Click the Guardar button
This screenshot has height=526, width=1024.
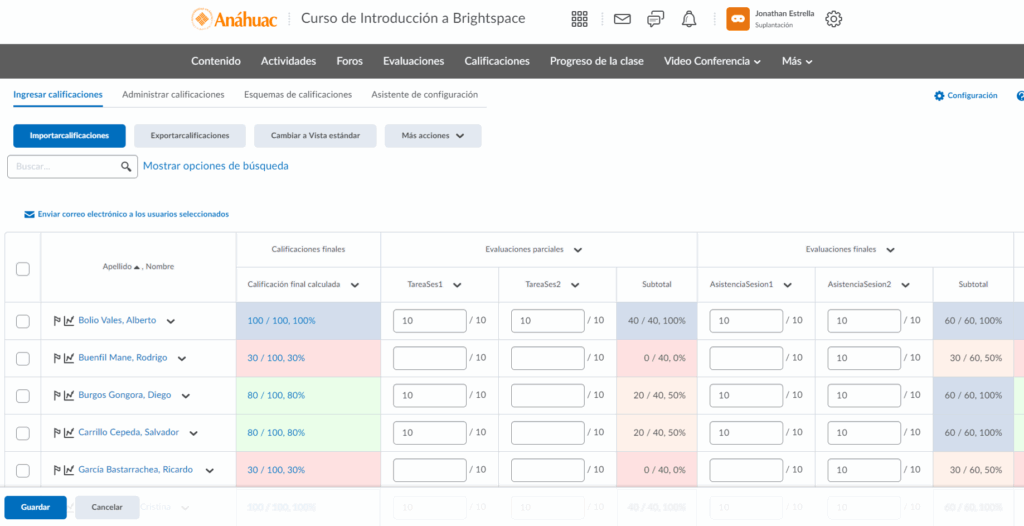coord(36,507)
